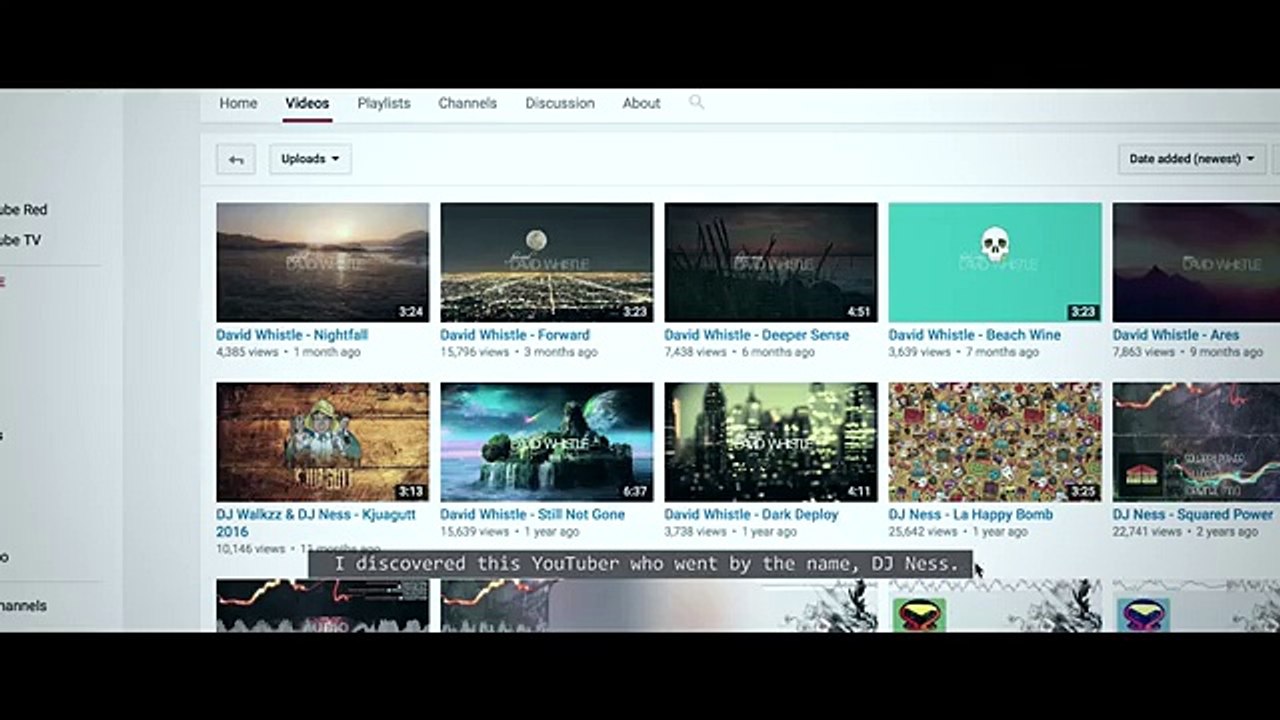
Task: Click the "15,639 views" count text
Action: click(474, 532)
